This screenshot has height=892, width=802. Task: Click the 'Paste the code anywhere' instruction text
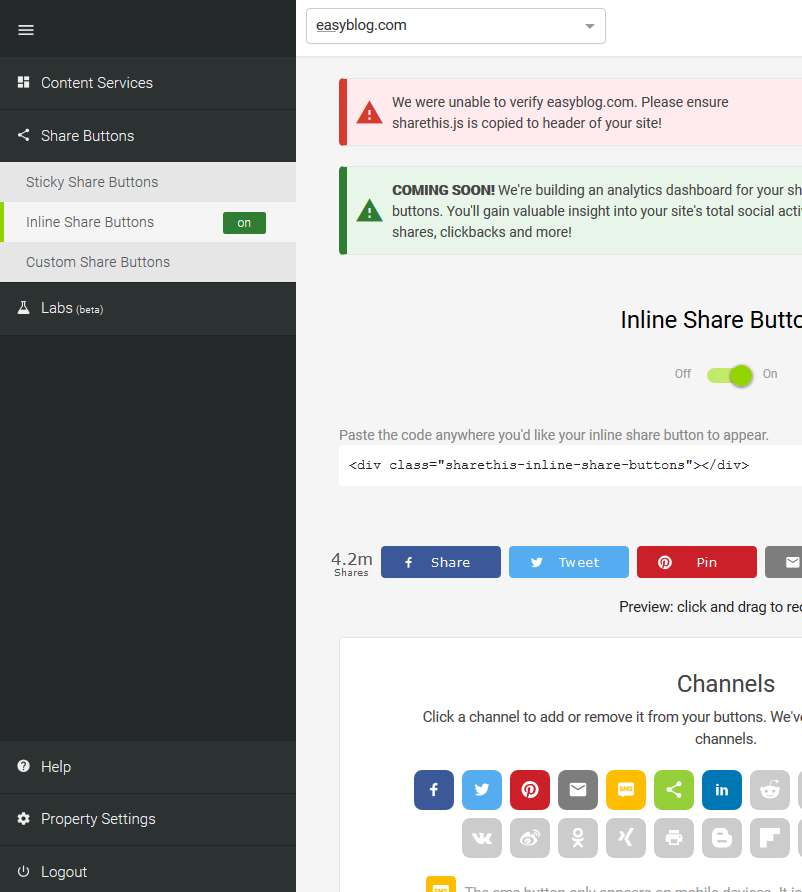553,435
